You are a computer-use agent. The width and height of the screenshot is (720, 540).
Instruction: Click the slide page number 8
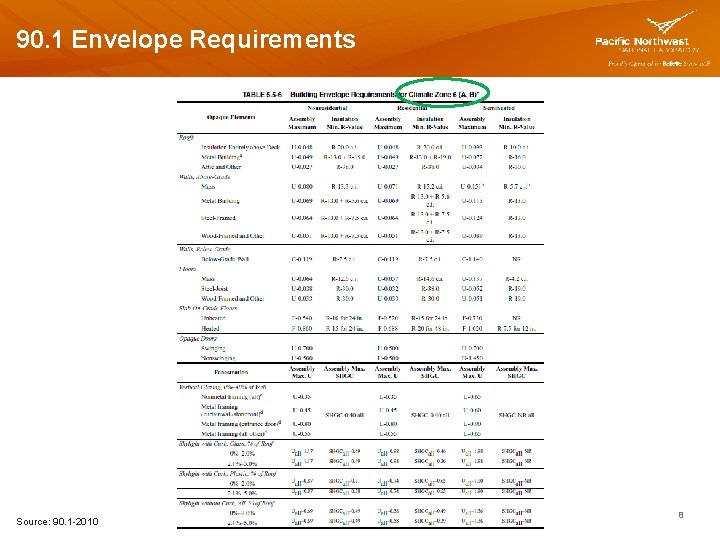[x=681, y=515]
